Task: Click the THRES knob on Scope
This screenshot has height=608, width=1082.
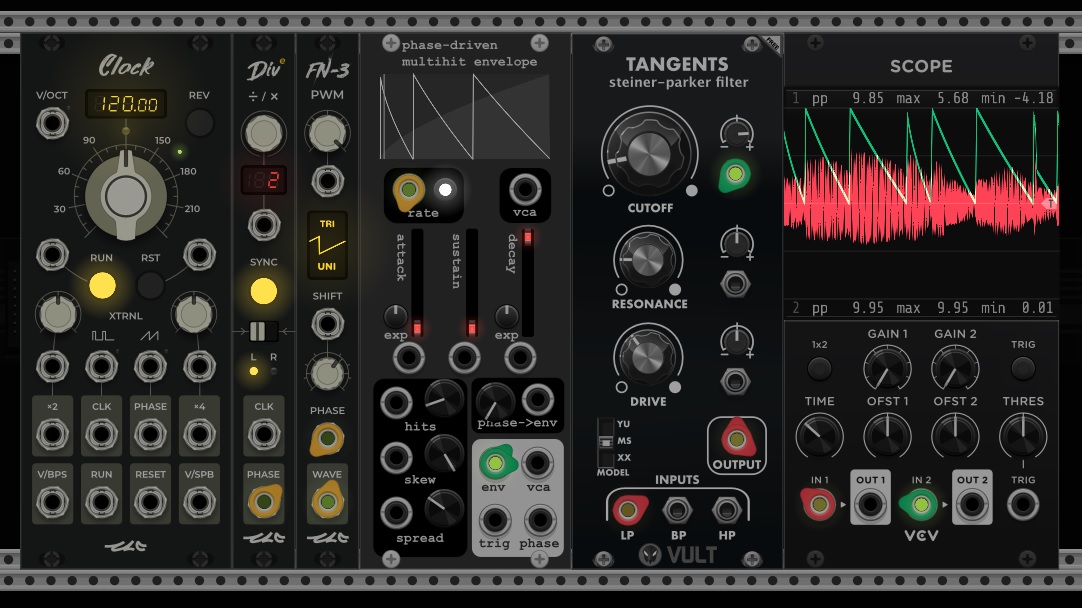Action: pyautogui.click(x=1023, y=435)
